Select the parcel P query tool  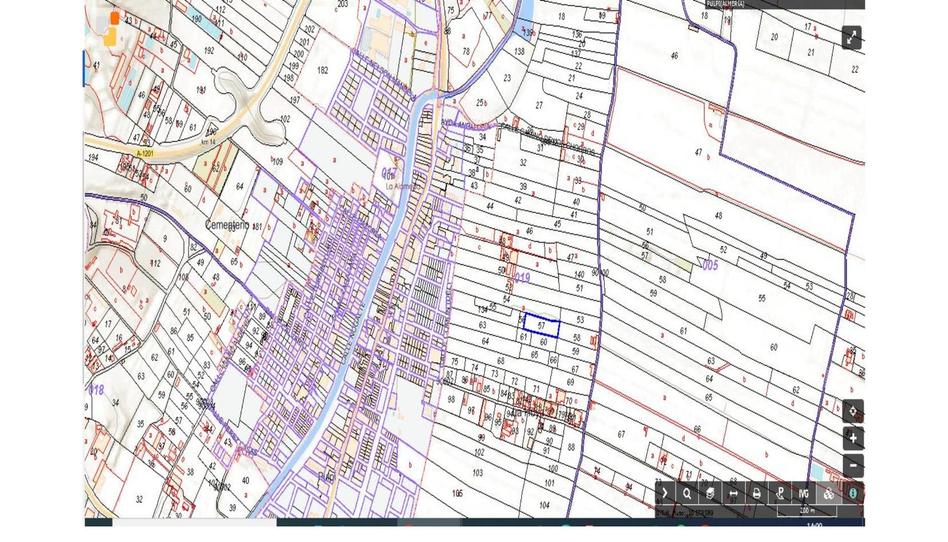(780, 493)
